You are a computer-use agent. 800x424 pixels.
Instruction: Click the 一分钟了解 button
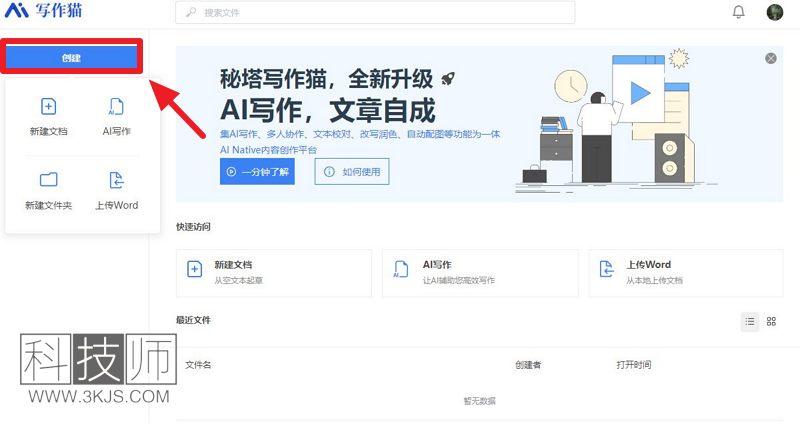click(257, 171)
